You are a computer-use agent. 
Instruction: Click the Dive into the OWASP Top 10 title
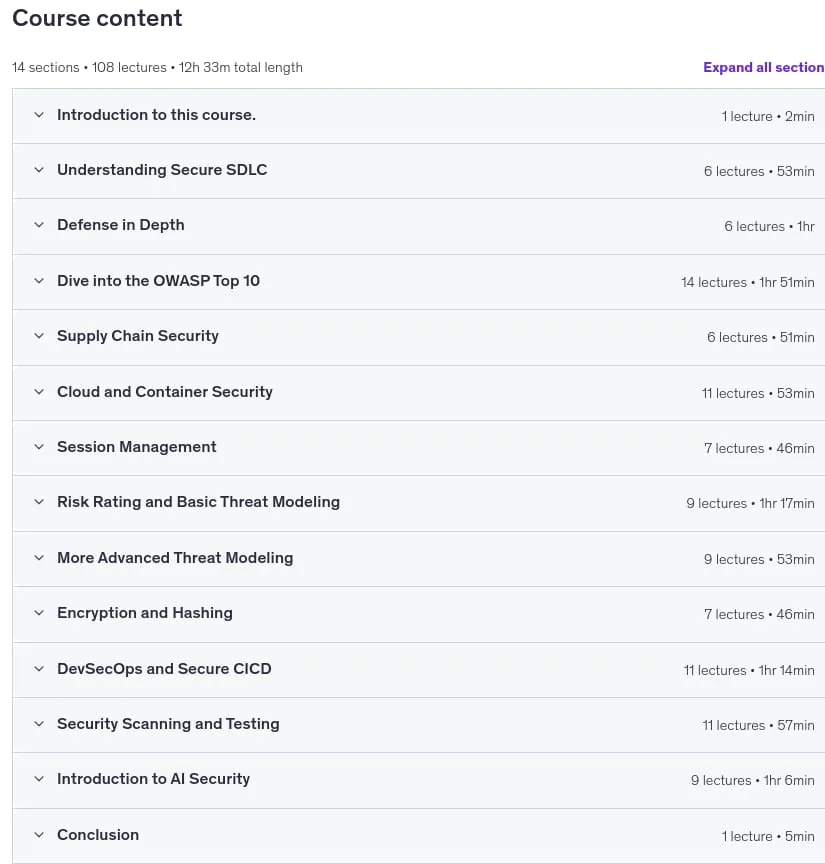tap(158, 280)
